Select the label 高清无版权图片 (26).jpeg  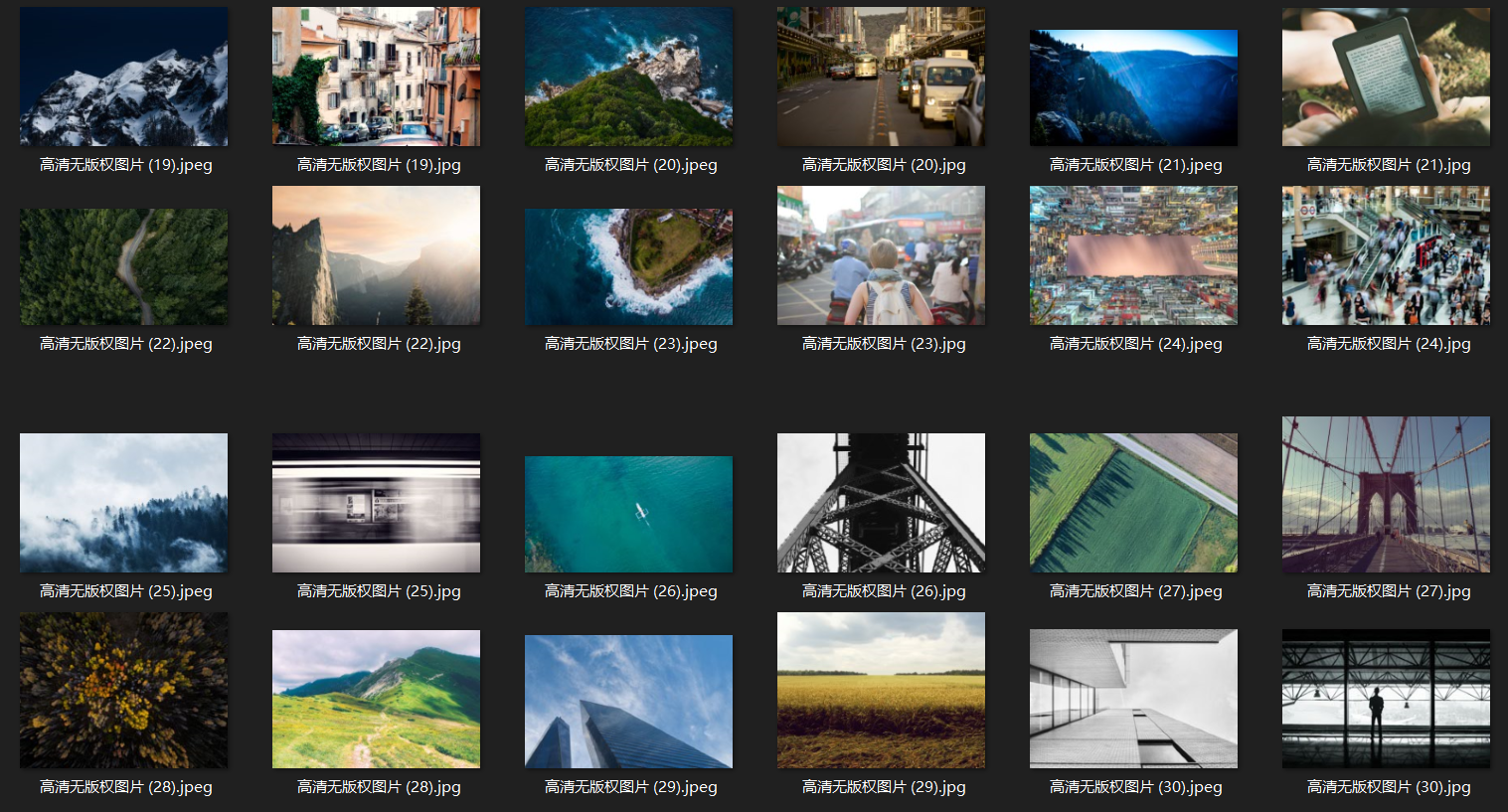coord(631,591)
